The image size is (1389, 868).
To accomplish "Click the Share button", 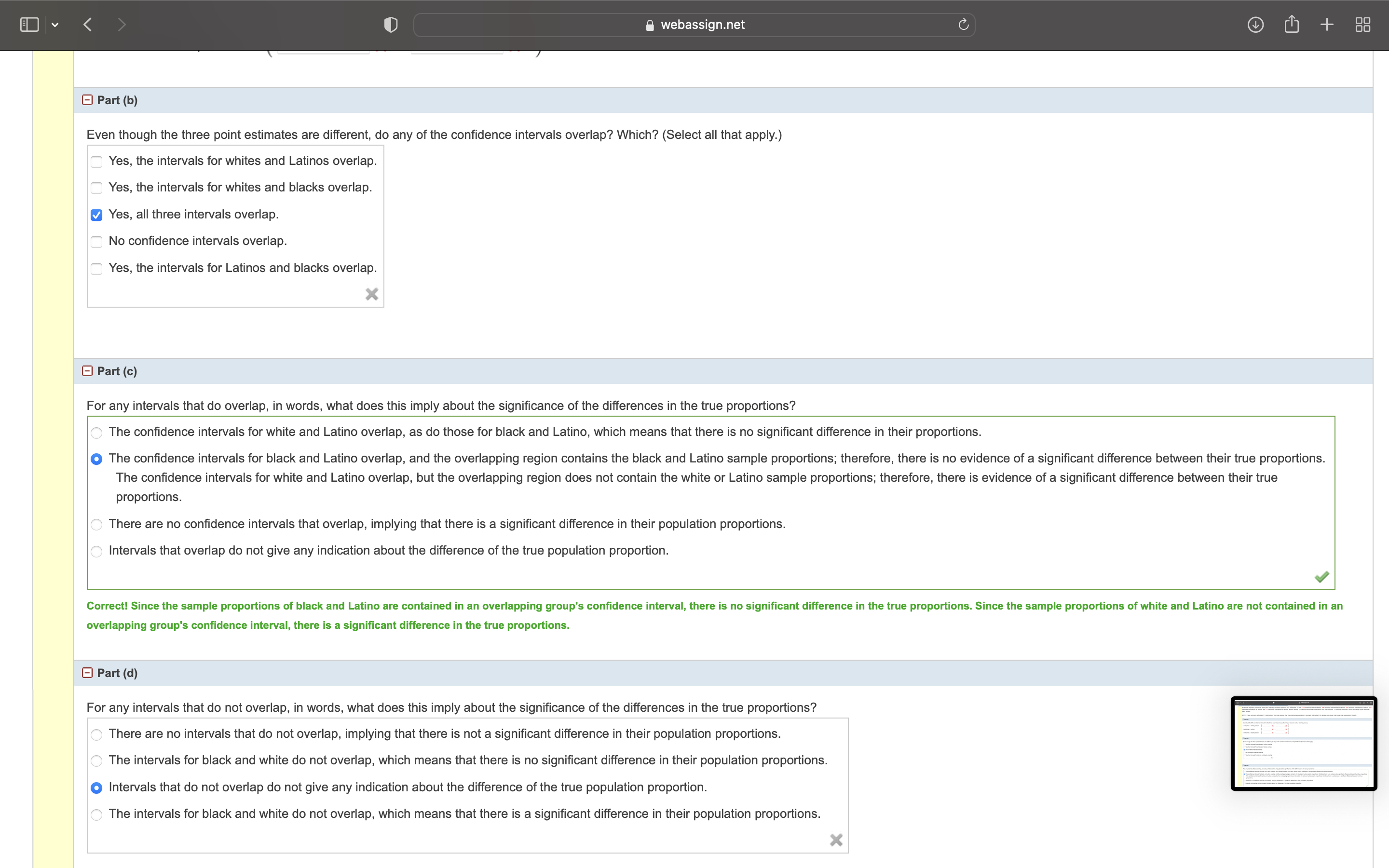I will pos(1292,24).
